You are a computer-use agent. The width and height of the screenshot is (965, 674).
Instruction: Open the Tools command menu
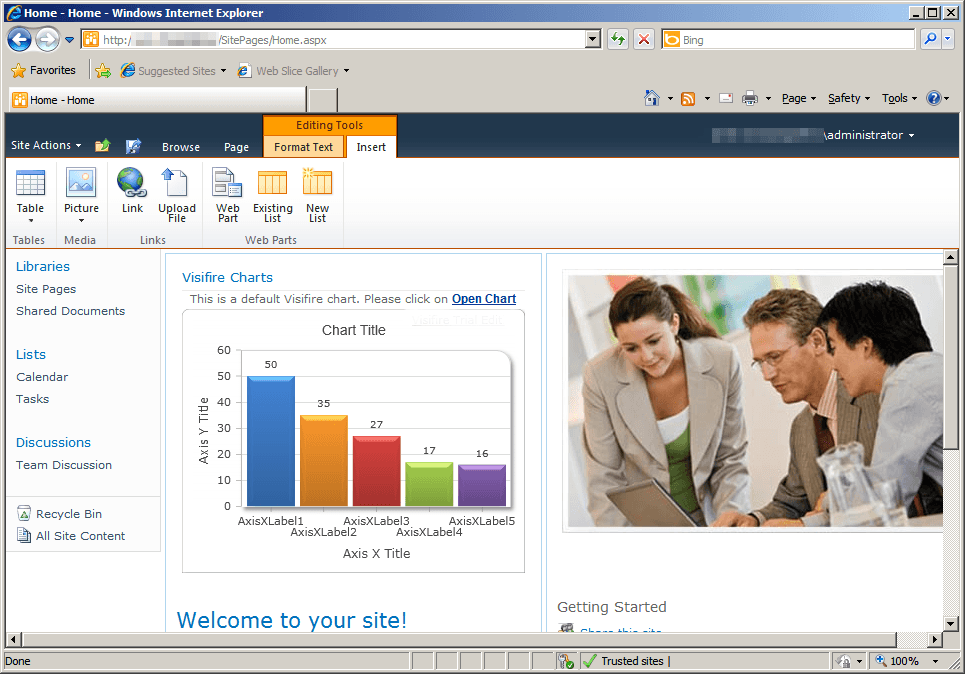click(x=899, y=98)
